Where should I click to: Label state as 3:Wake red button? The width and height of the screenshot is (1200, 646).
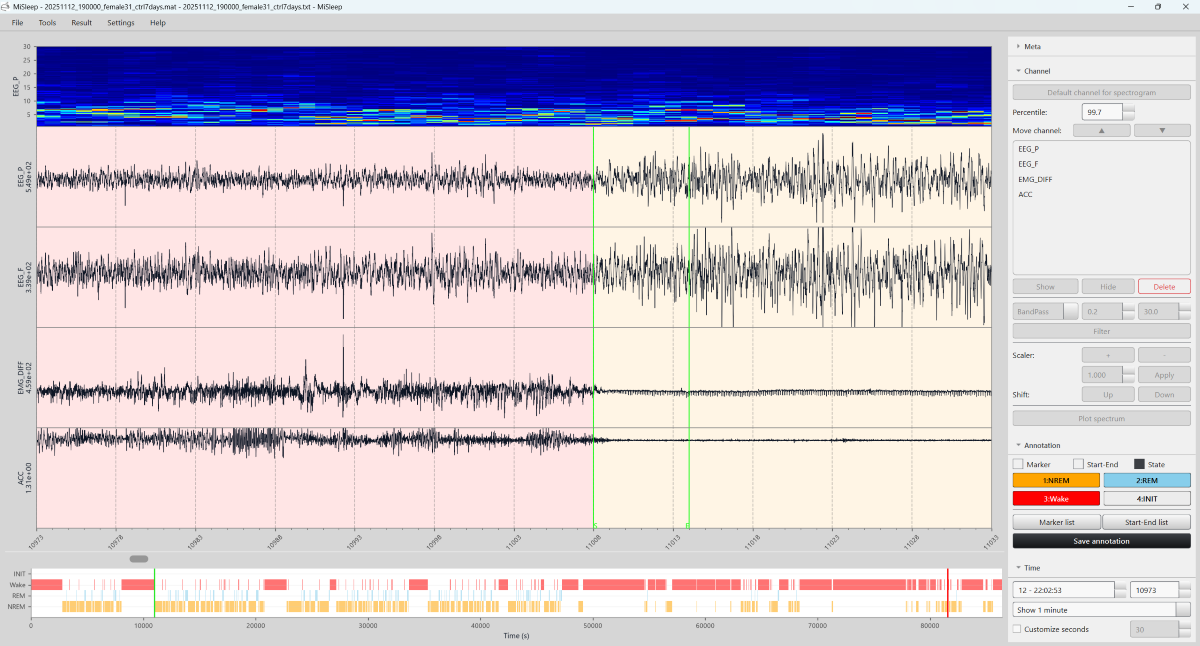point(1056,498)
